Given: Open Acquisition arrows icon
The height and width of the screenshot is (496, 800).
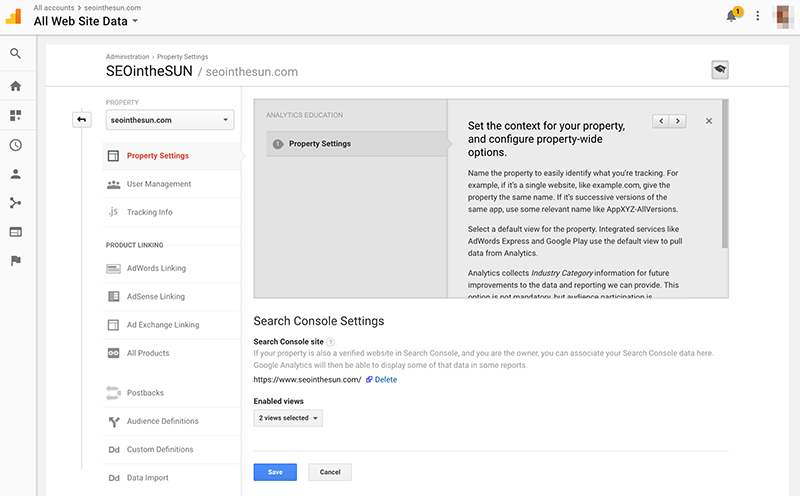Looking at the screenshot, I should tap(16, 203).
